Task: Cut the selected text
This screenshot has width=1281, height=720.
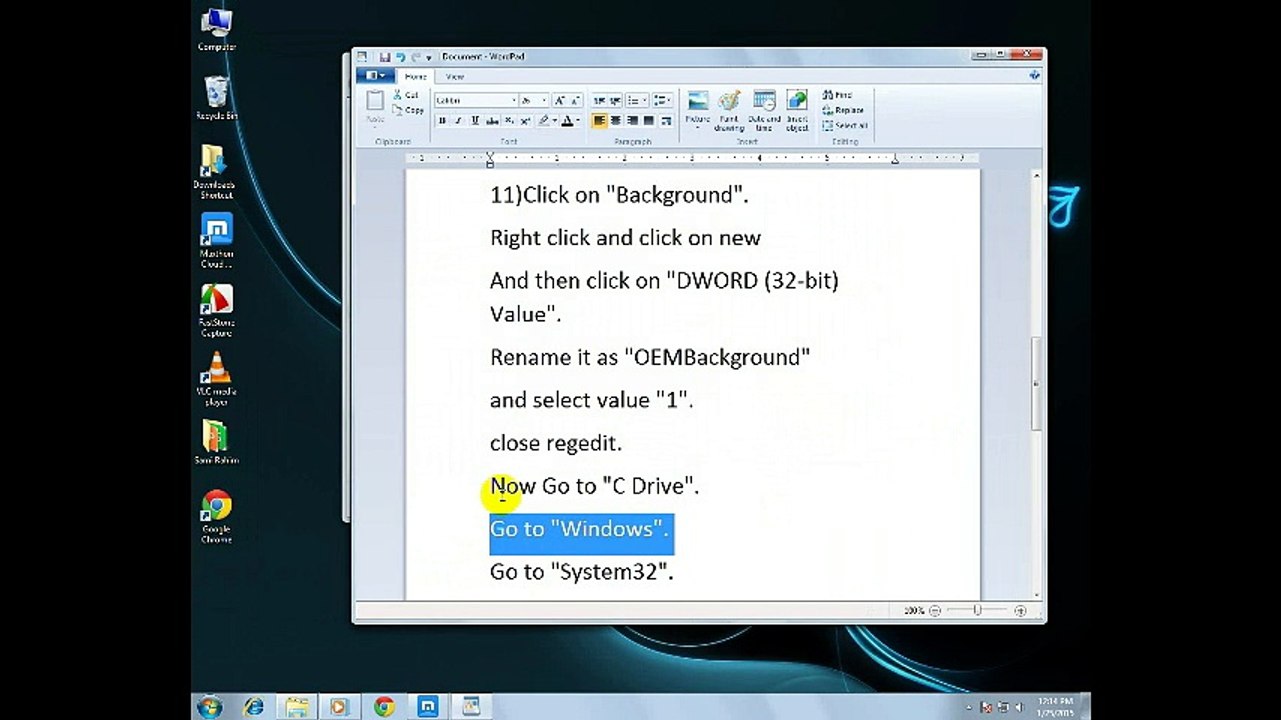Action: tap(408, 95)
